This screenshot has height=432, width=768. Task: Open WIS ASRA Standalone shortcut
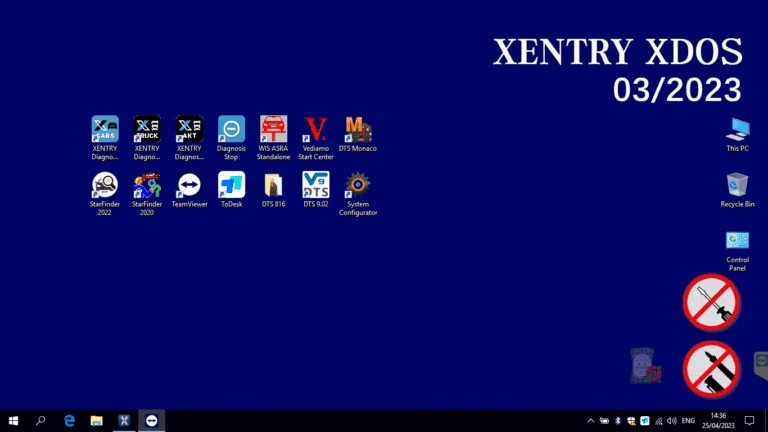point(273,130)
